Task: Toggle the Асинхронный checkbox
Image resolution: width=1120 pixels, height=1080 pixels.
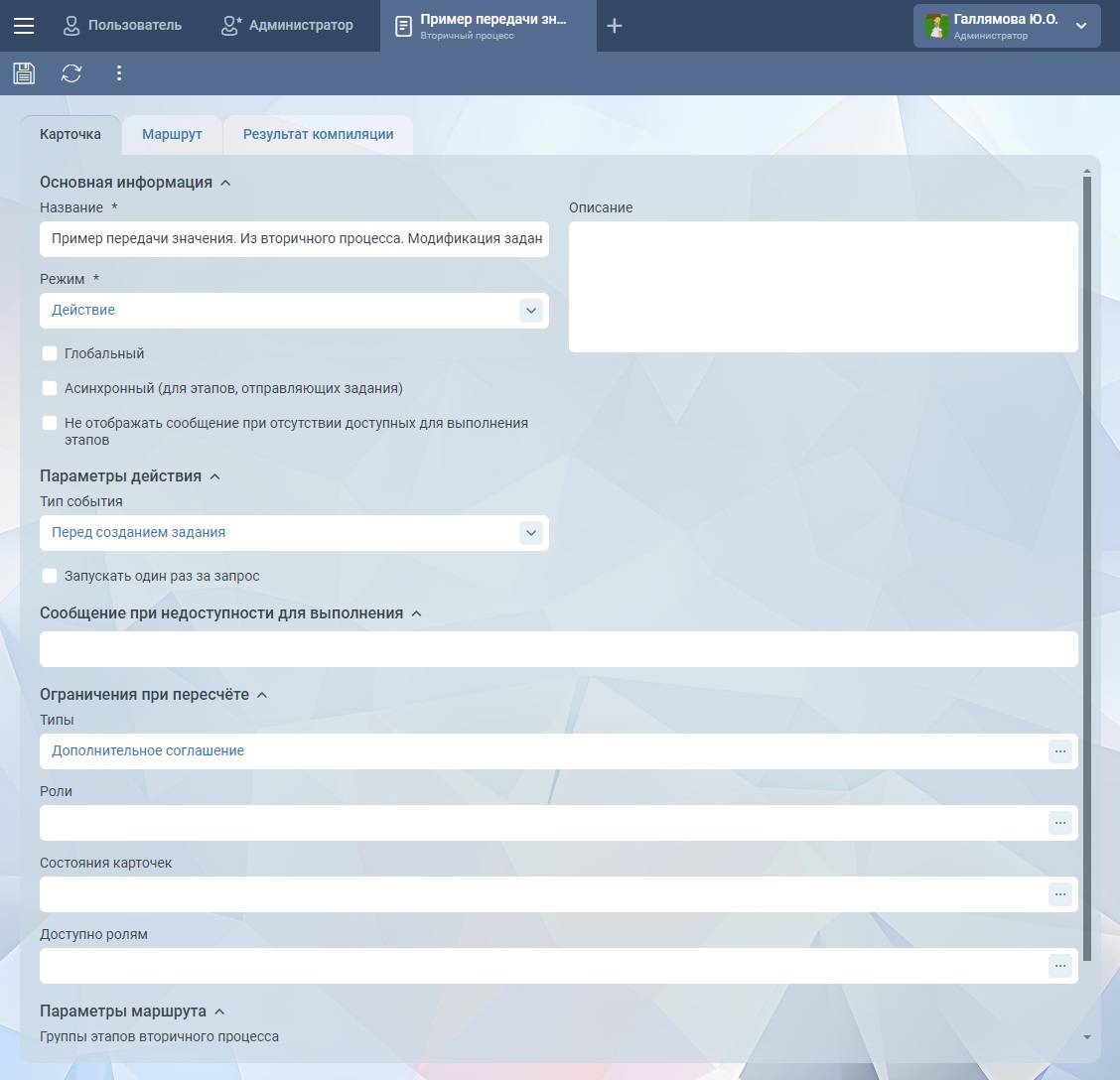Action: [x=50, y=388]
